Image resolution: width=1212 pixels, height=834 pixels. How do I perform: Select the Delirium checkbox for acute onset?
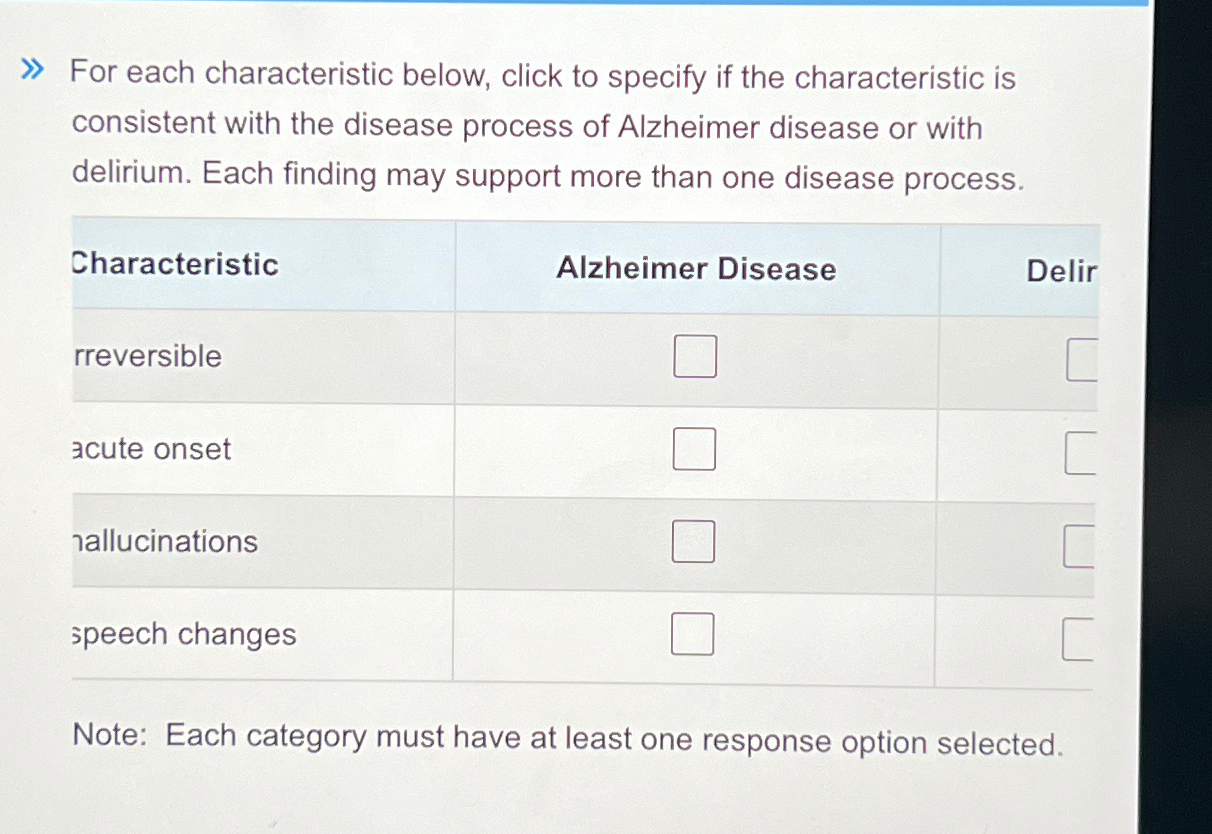(1082, 449)
